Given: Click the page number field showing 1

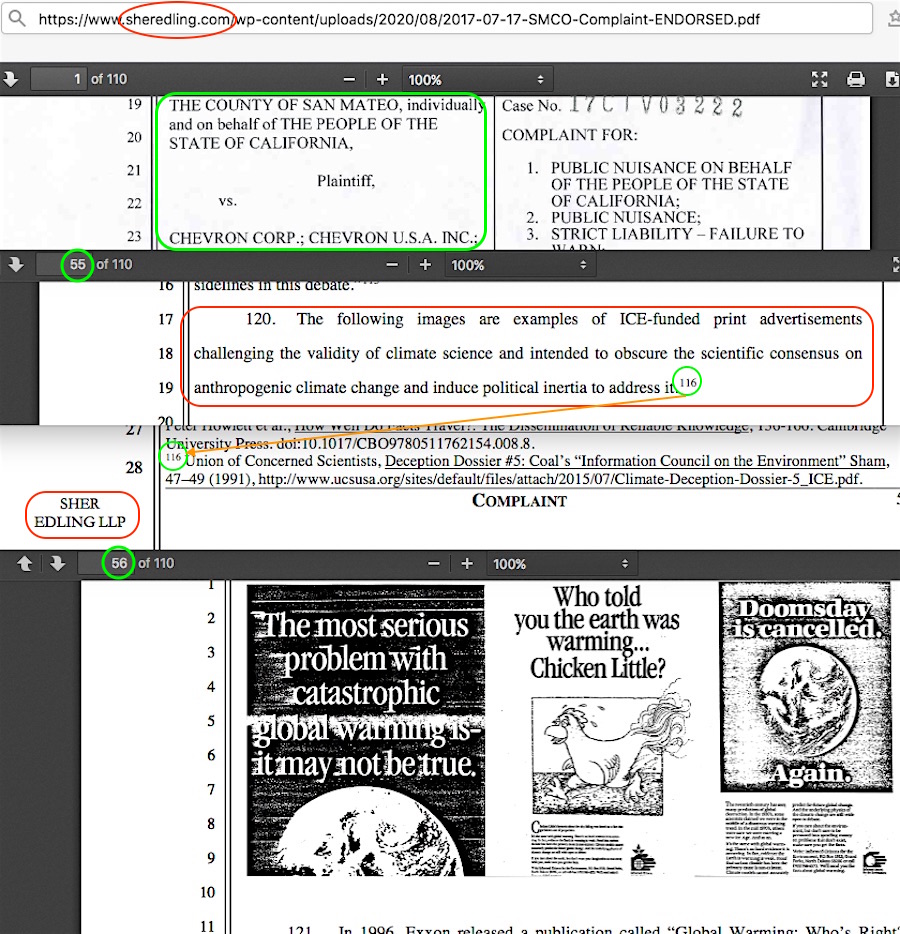Looking at the screenshot, I should (59, 79).
